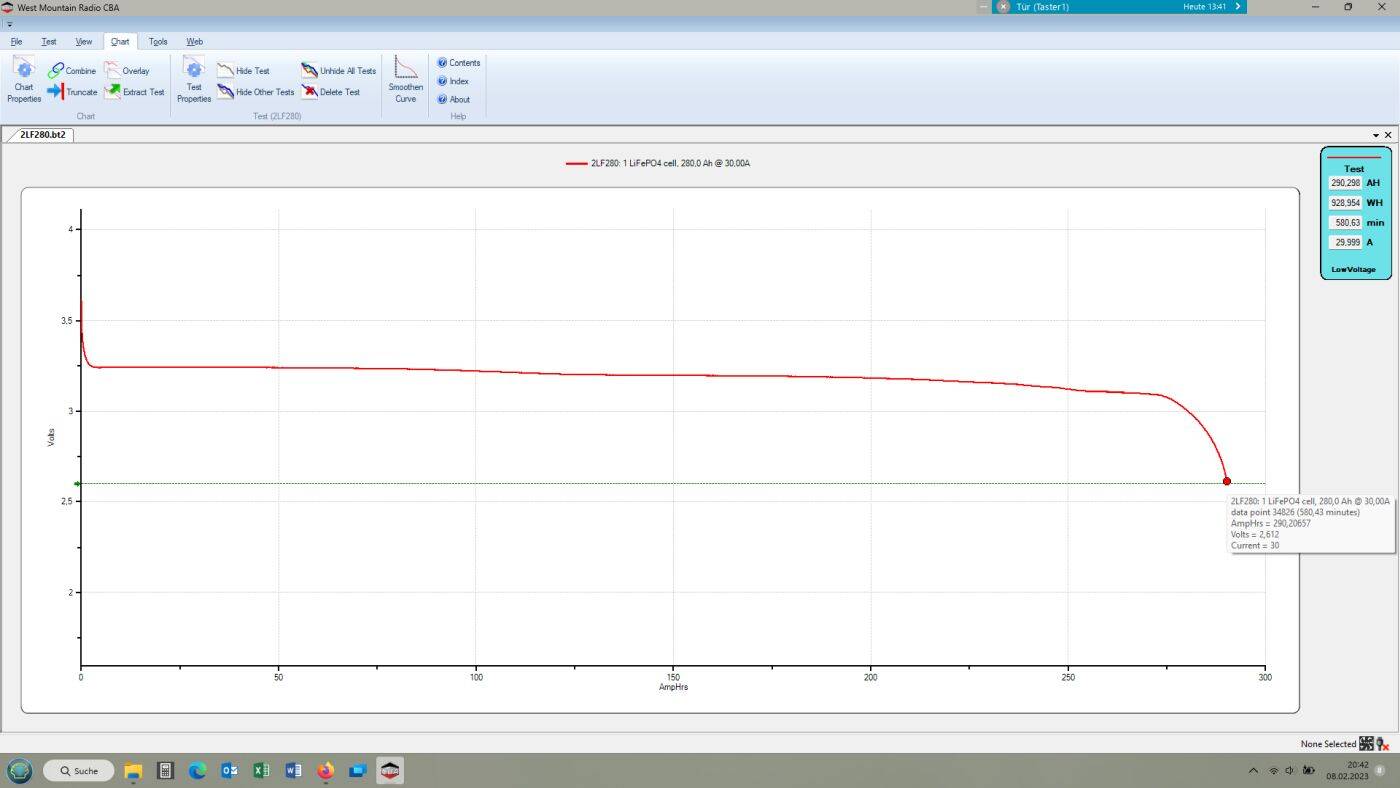The height and width of the screenshot is (788, 1400).
Task: Click the WH value field 928,954
Action: 1346,203
